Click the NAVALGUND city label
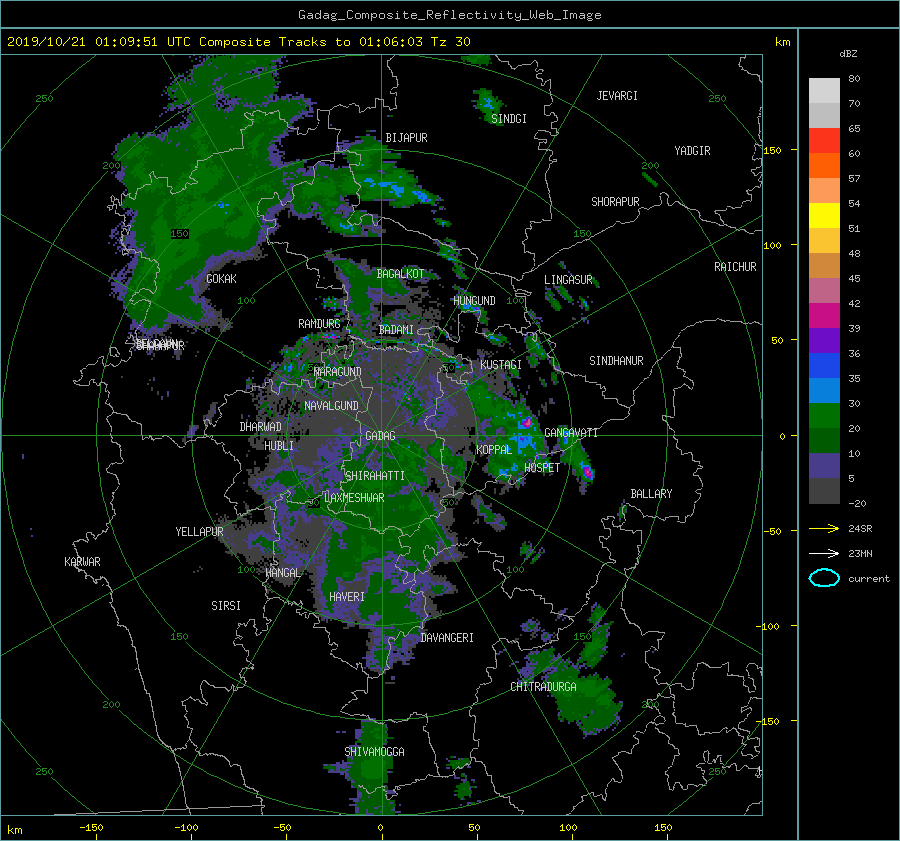The height and width of the screenshot is (841, 900). 331,406
